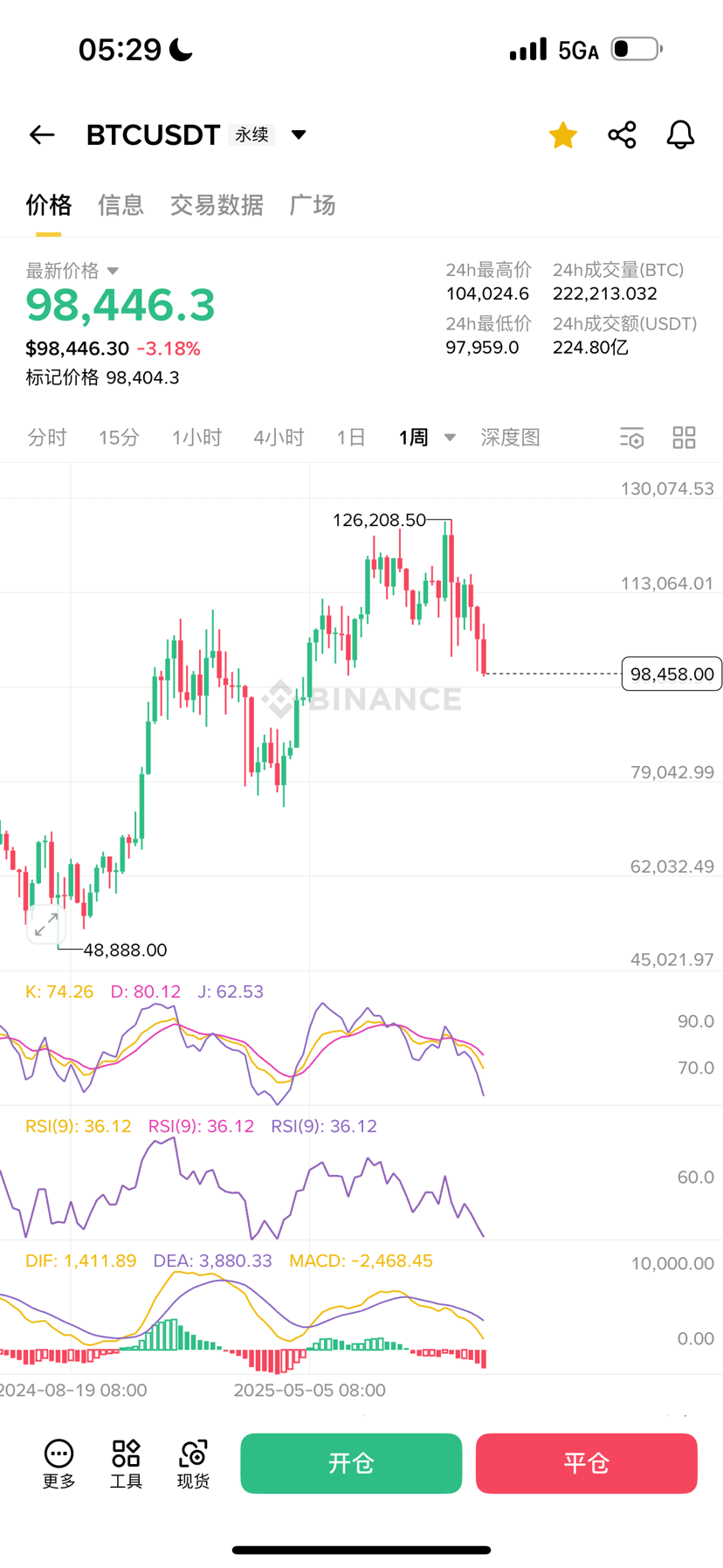Tap the back arrow icon
This screenshot has width=723, height=1568.
click(42, 135)
